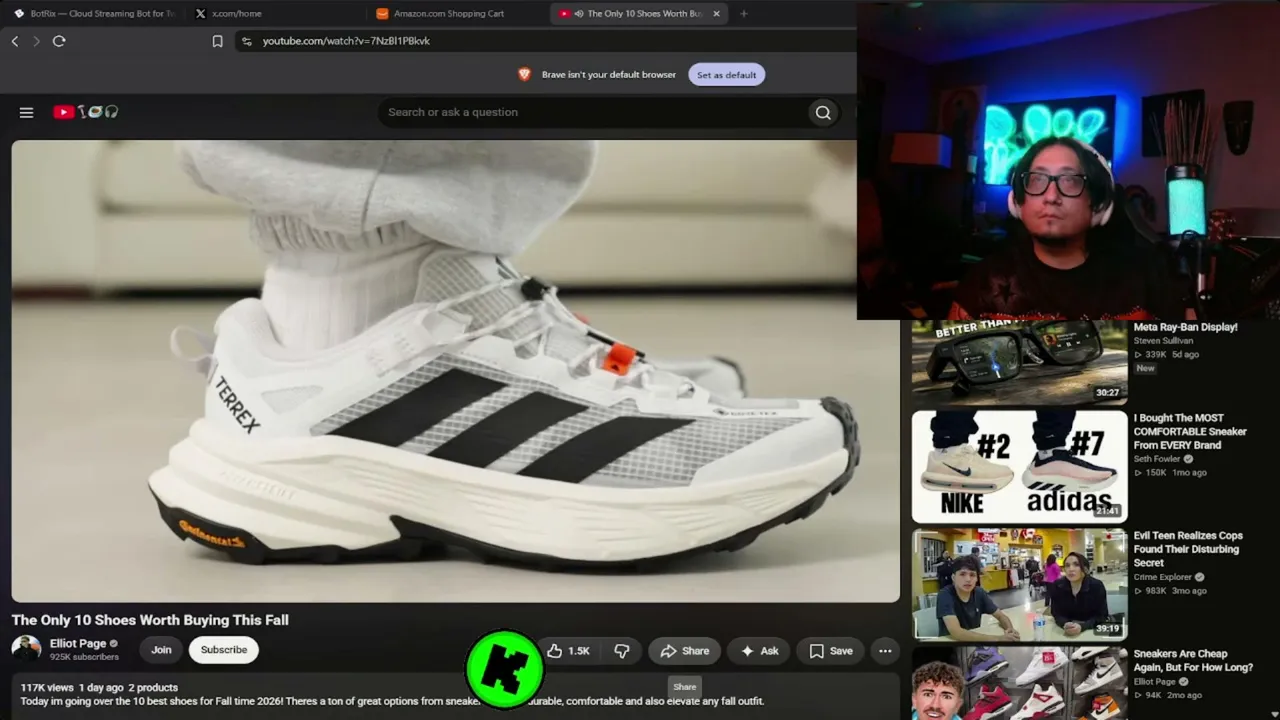Reload the current YouTube page

[59, 41]
